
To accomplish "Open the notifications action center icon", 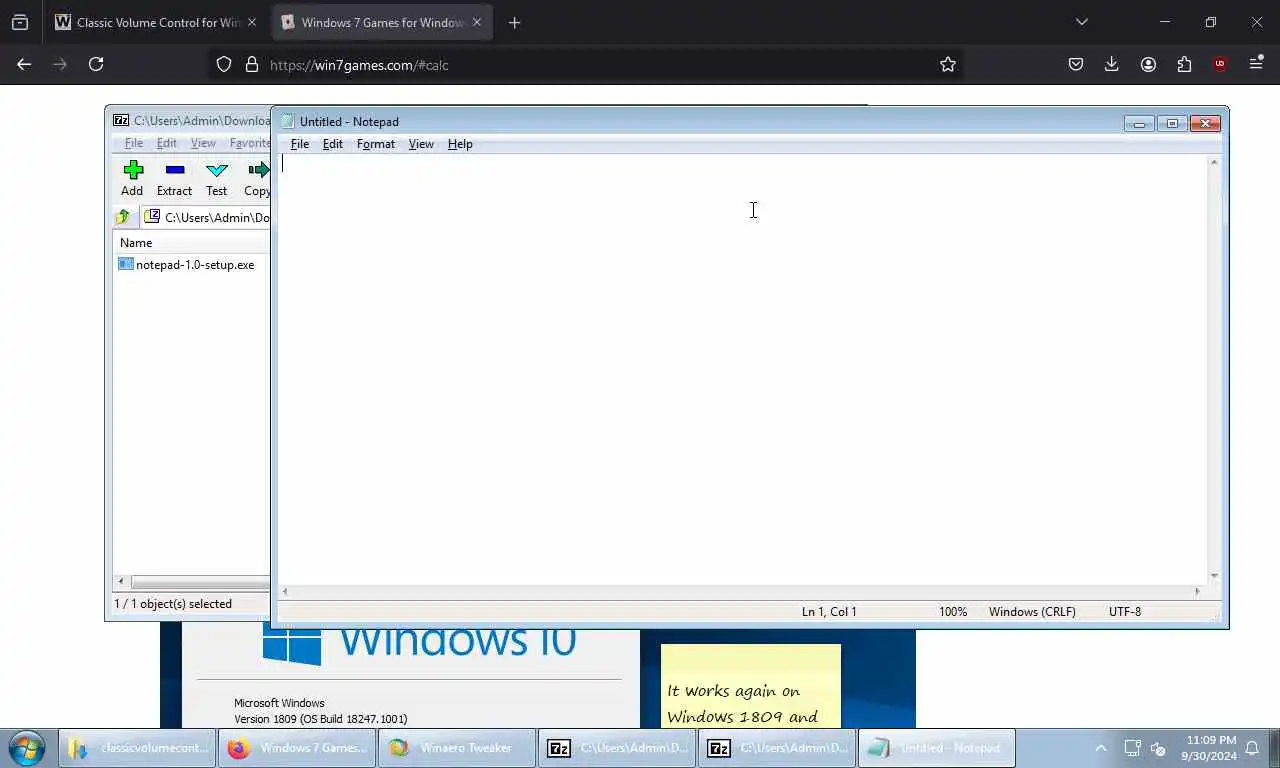I will tap(1252, 748).
